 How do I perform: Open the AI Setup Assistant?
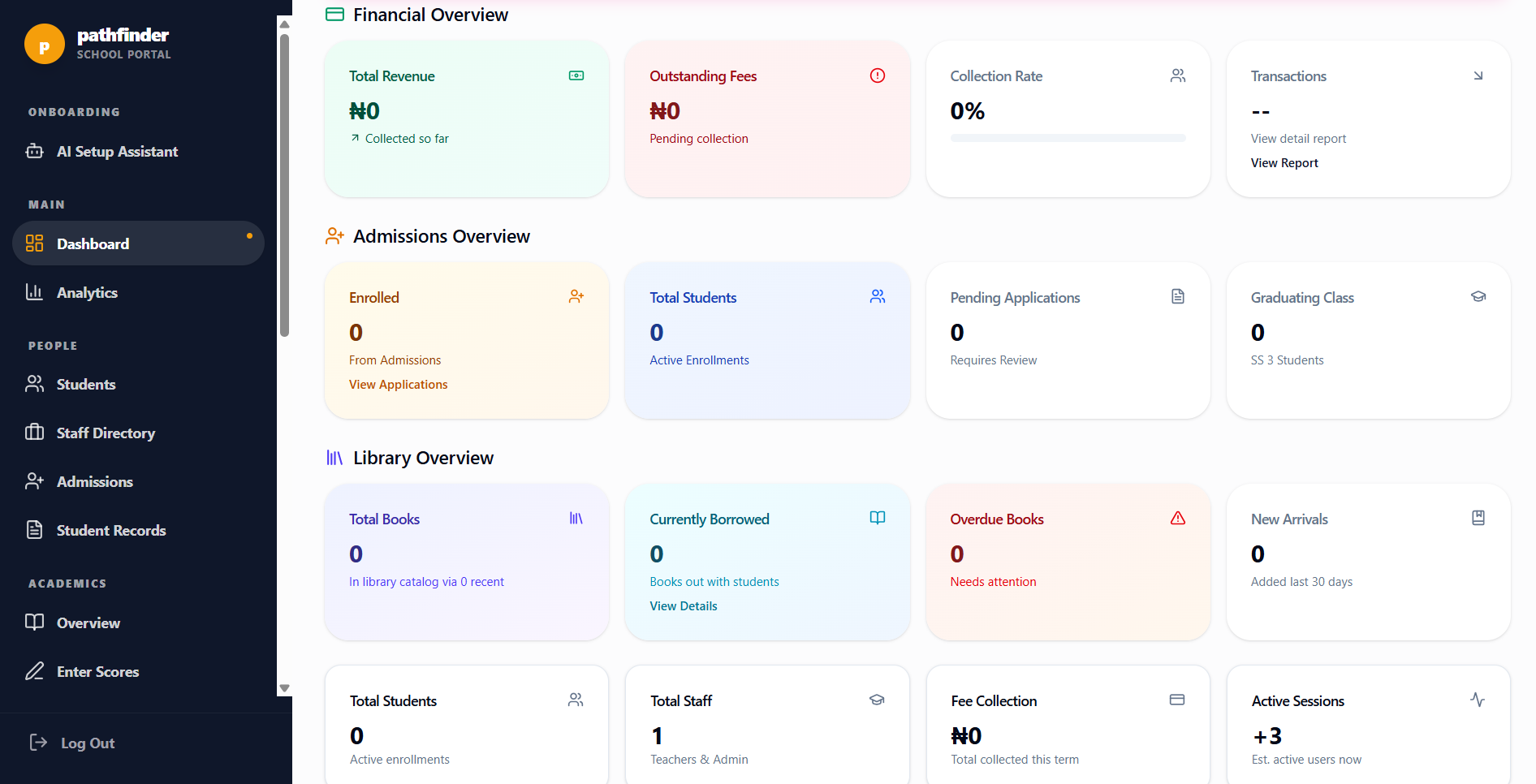[x=117, y=152]
